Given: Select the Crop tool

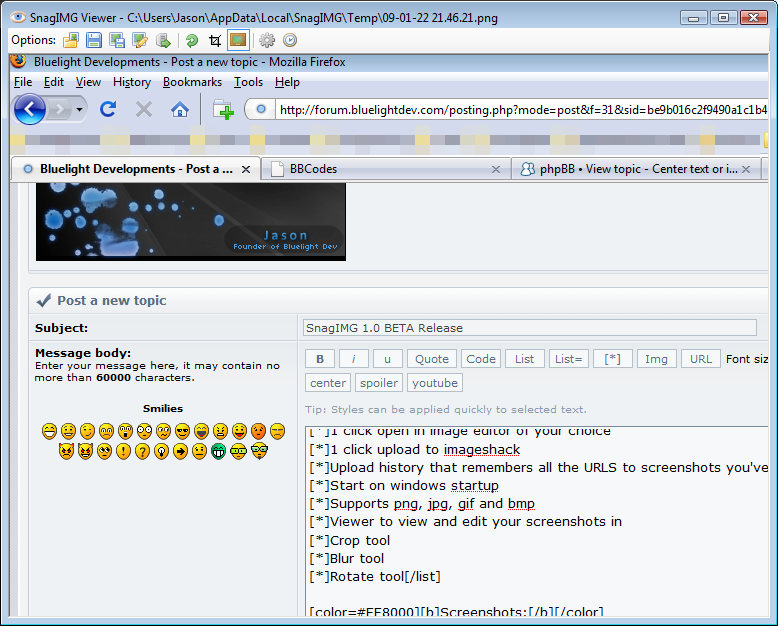Looking at the screenshot, I should (215, 40).
